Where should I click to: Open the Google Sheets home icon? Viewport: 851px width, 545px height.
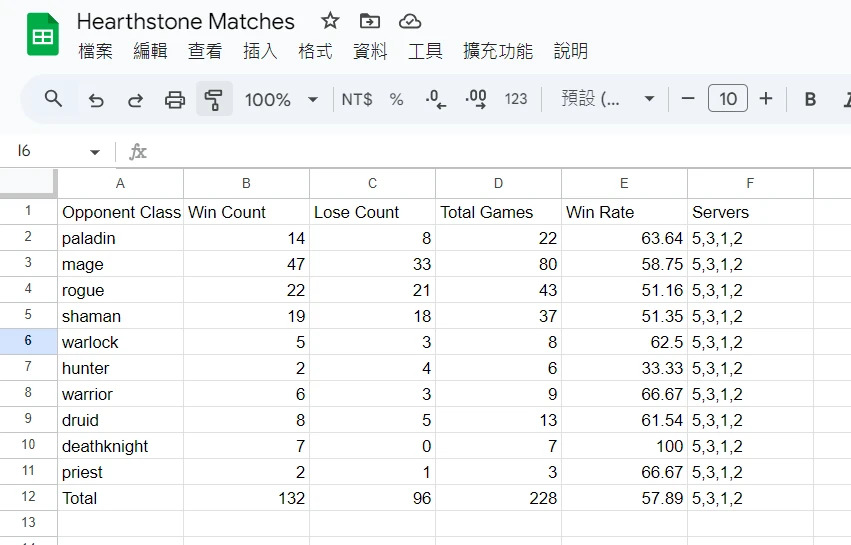[43, 35]
